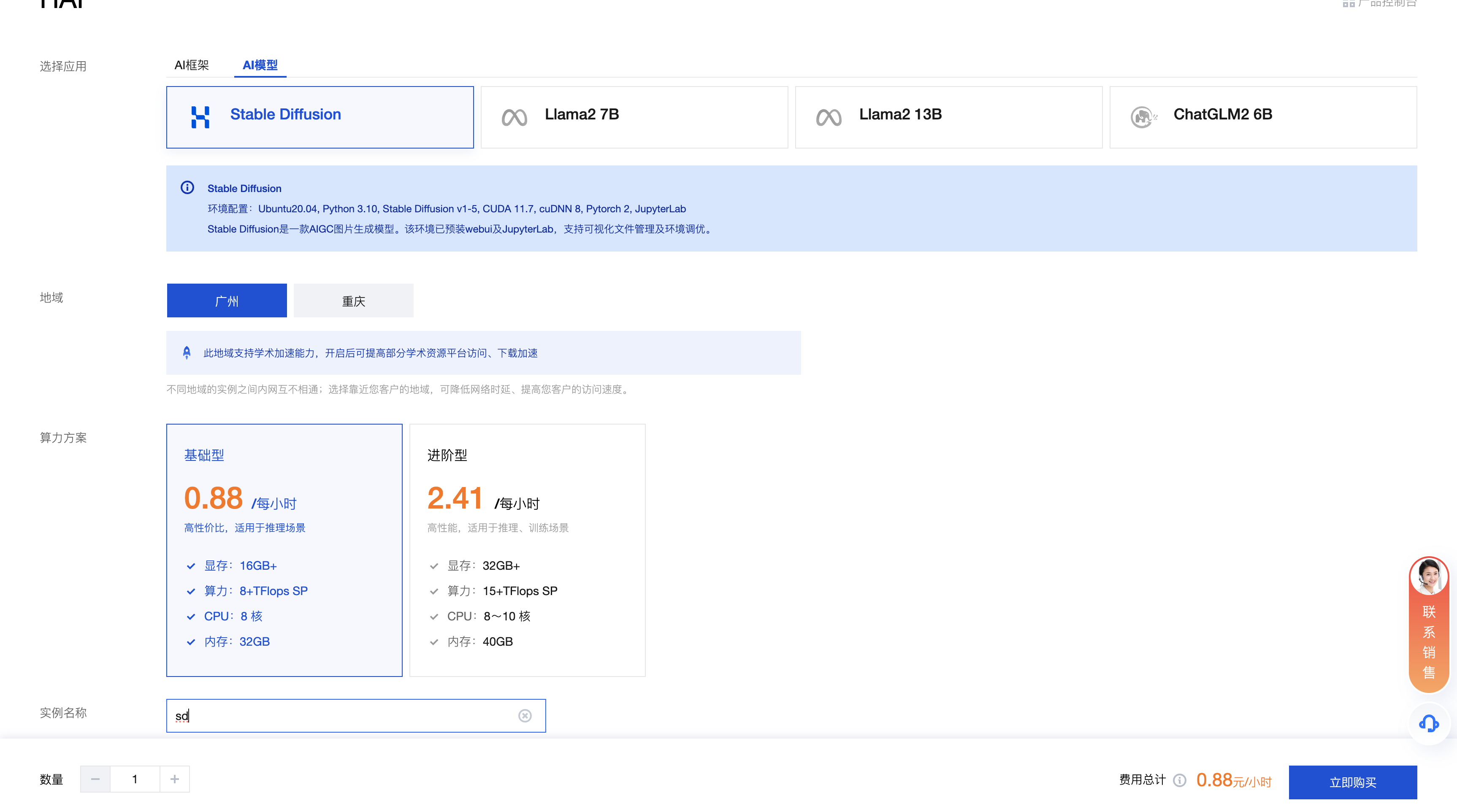
Task: Switch to the AI框架 tab
Action: pyautogui.click(x=191, y=65)
